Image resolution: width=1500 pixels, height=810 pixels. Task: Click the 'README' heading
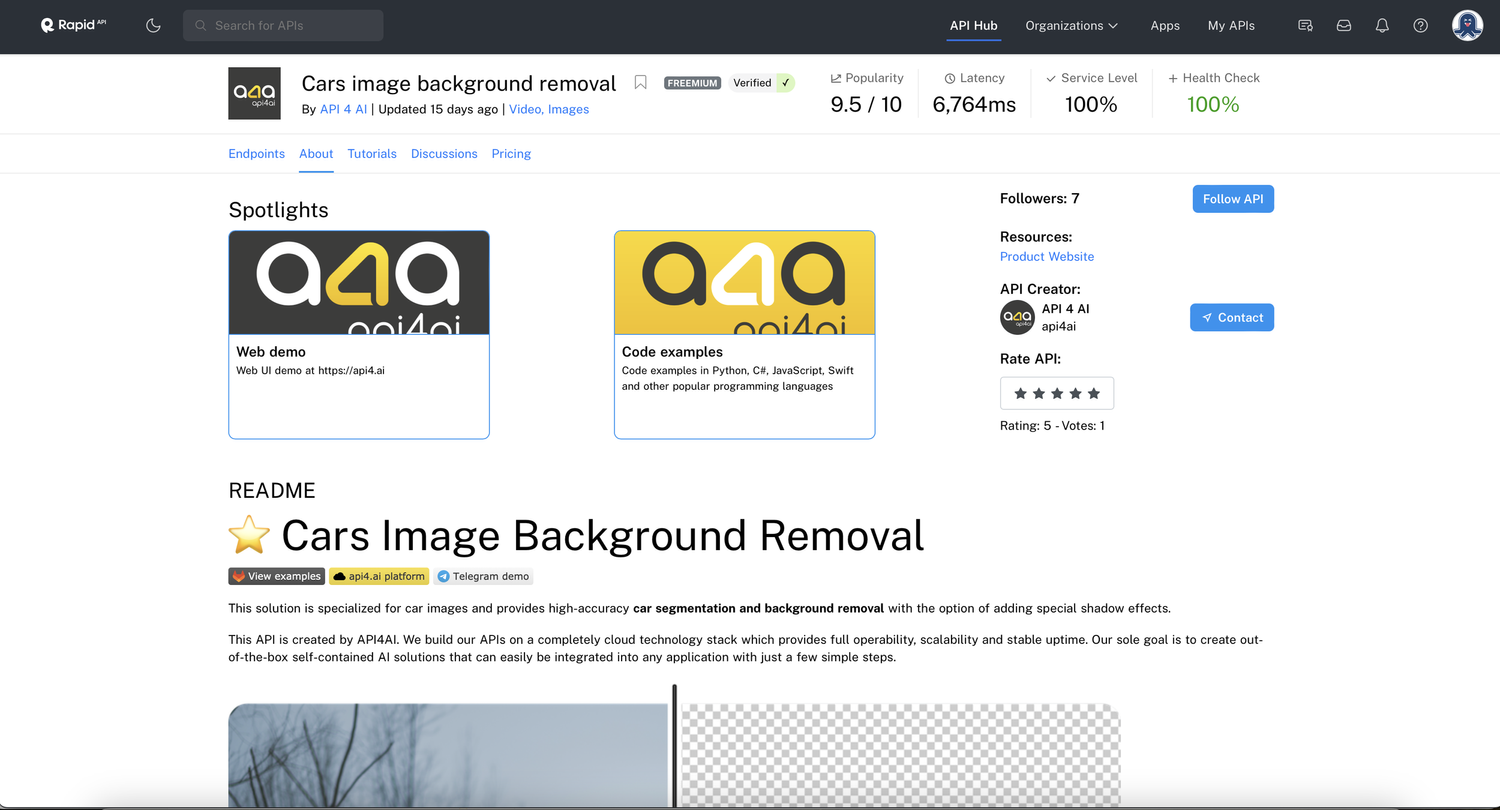(272, 491)
